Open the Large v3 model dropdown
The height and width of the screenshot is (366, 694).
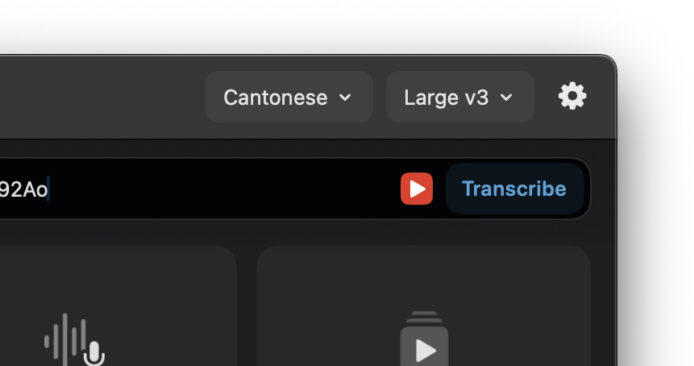coord(460,97)
